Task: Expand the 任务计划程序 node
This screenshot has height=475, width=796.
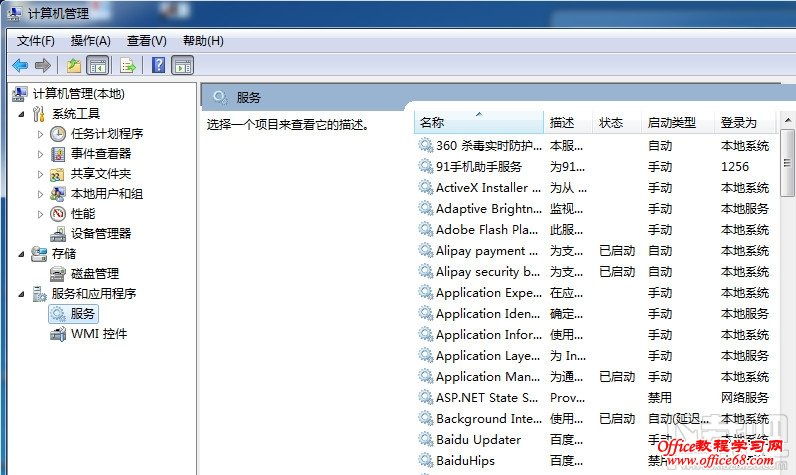Action: pos(41,134)
